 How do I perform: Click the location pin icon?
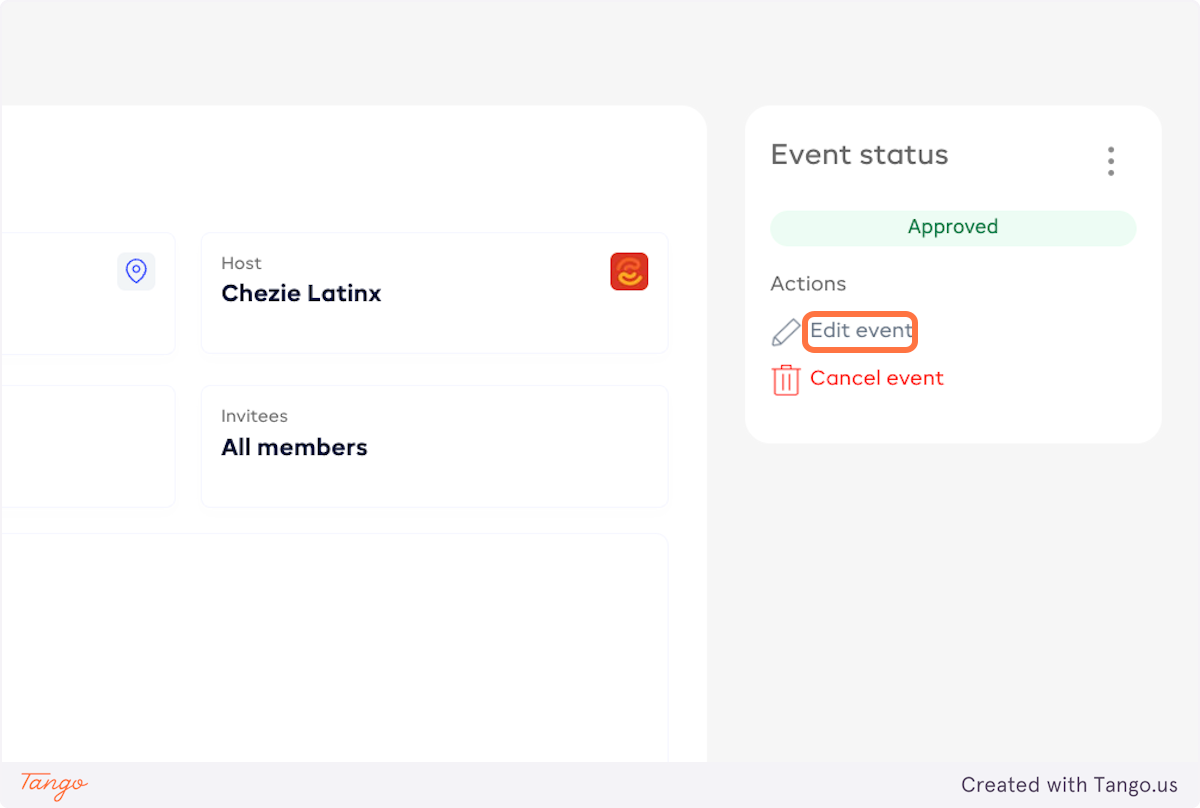(x=136, y=271)
